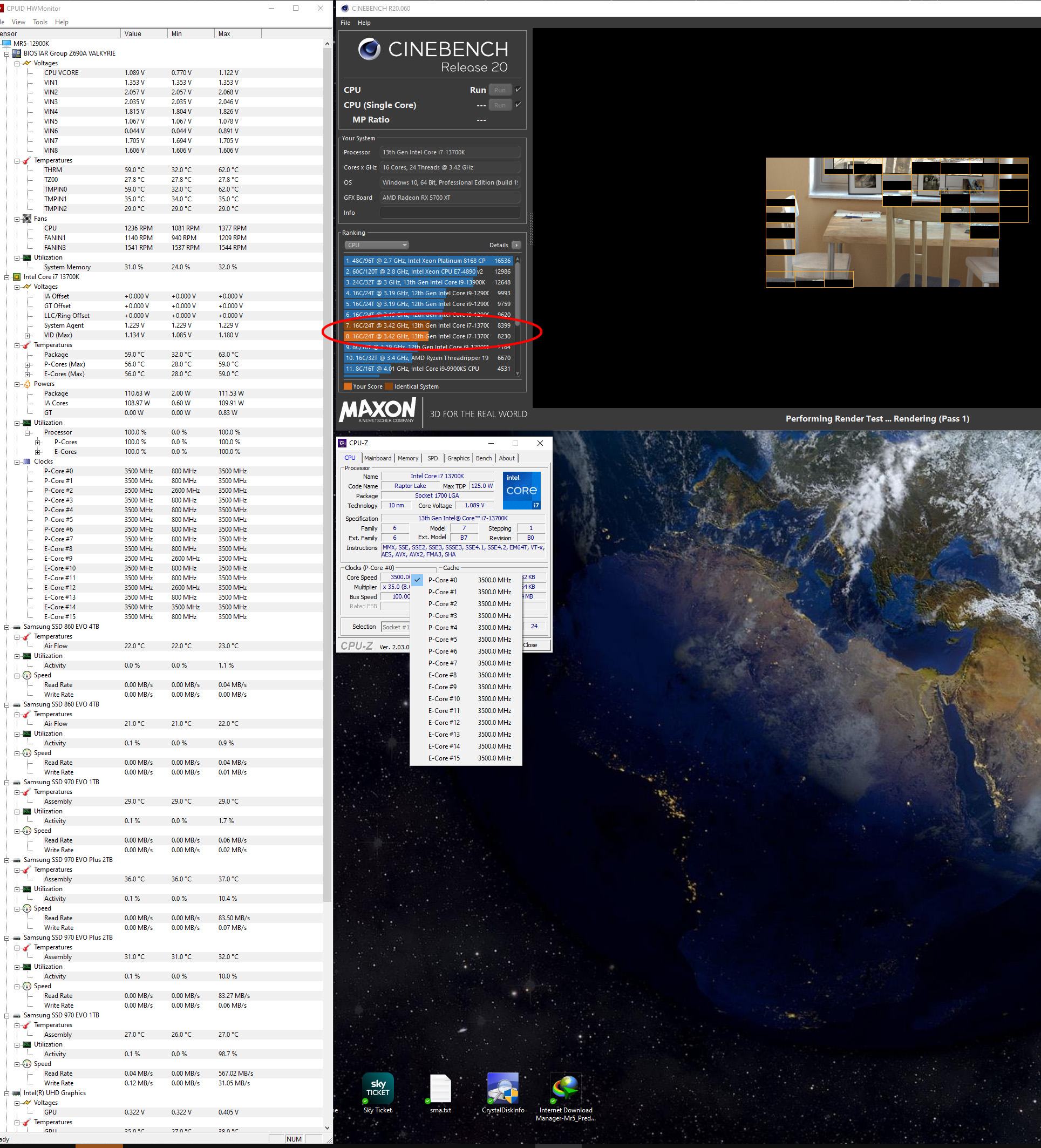The width and height of the screenshot is (1041, 1148).
Task: Select P-Core #4 in the CPU-Z popup
Action: [466, 628]
